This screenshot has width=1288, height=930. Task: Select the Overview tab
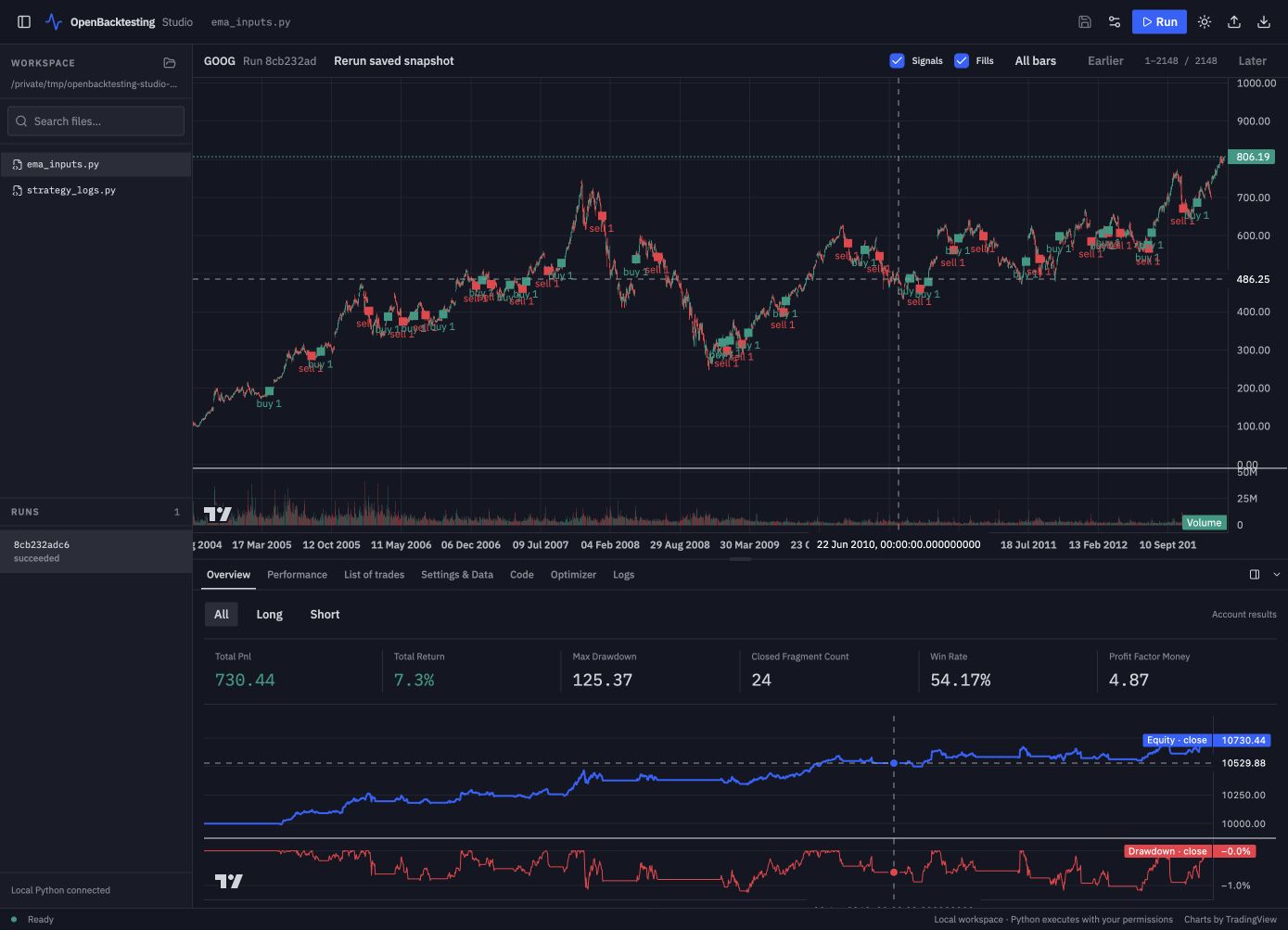point(228,575)
